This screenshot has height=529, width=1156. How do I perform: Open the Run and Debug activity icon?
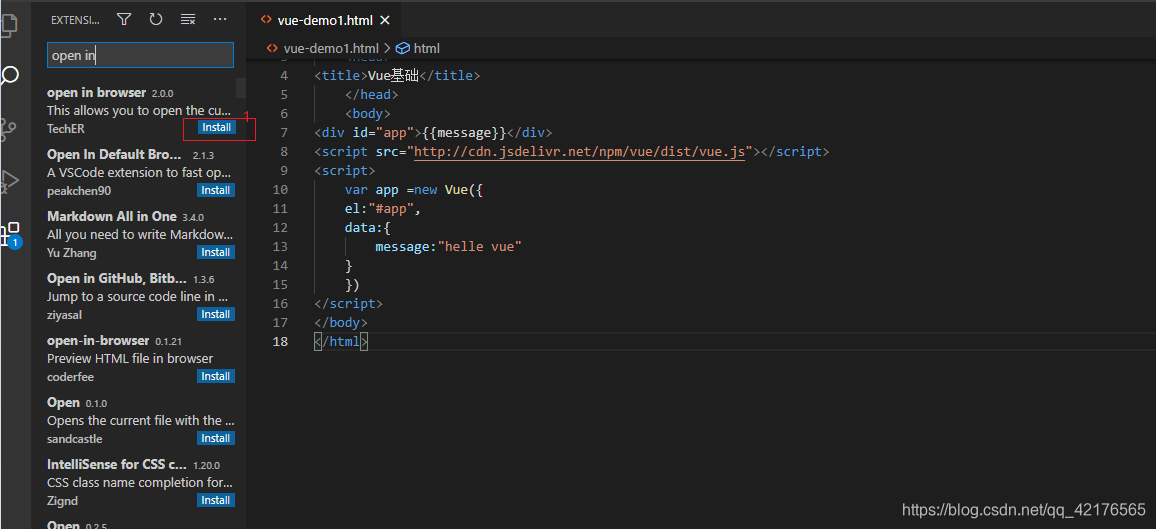click(8, 181)
